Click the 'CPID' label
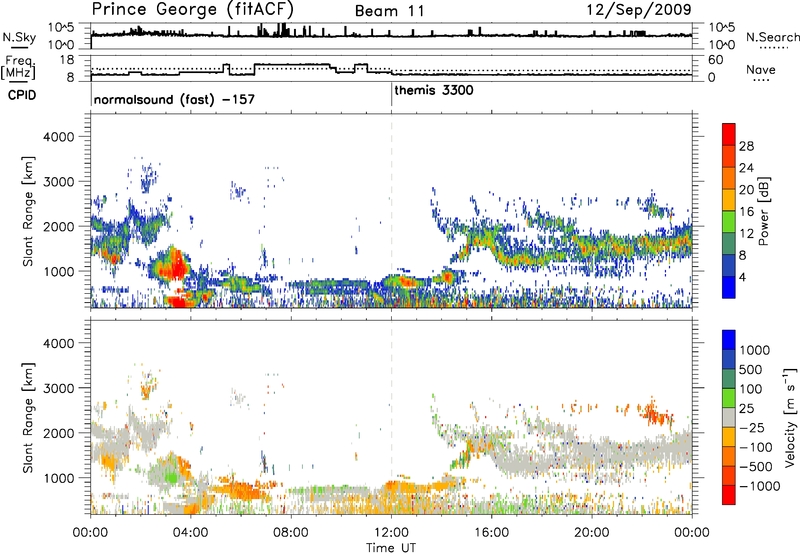 click(x=22, y=95)
